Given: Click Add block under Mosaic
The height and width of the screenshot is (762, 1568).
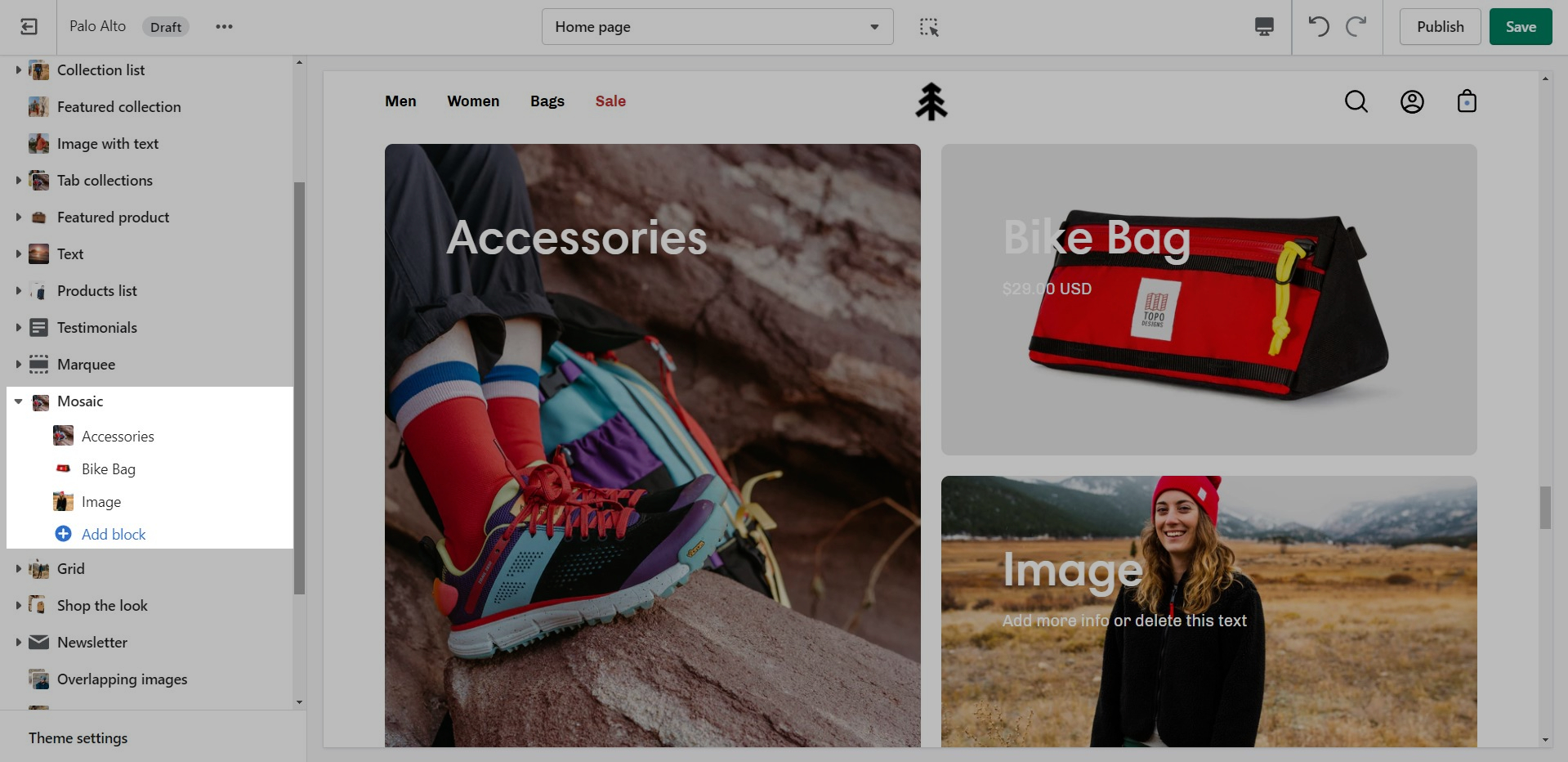Looking at the screenshot, I should (113, 535).
